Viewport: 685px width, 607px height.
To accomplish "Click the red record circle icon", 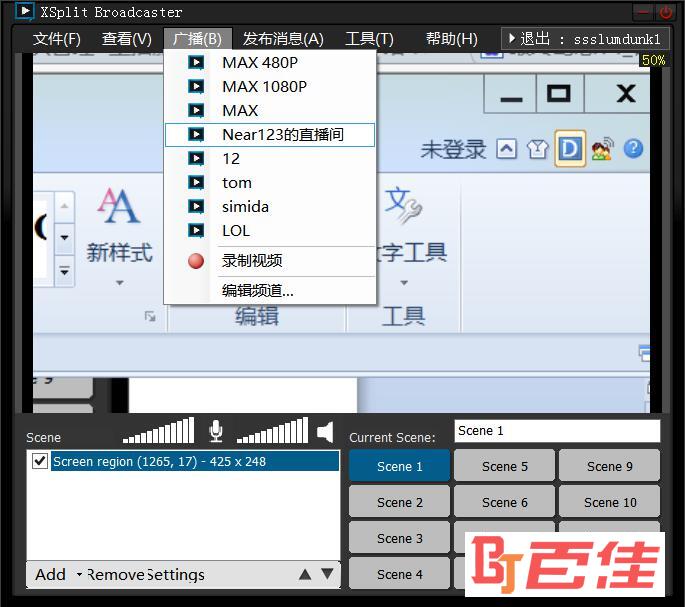I will 196,261.
